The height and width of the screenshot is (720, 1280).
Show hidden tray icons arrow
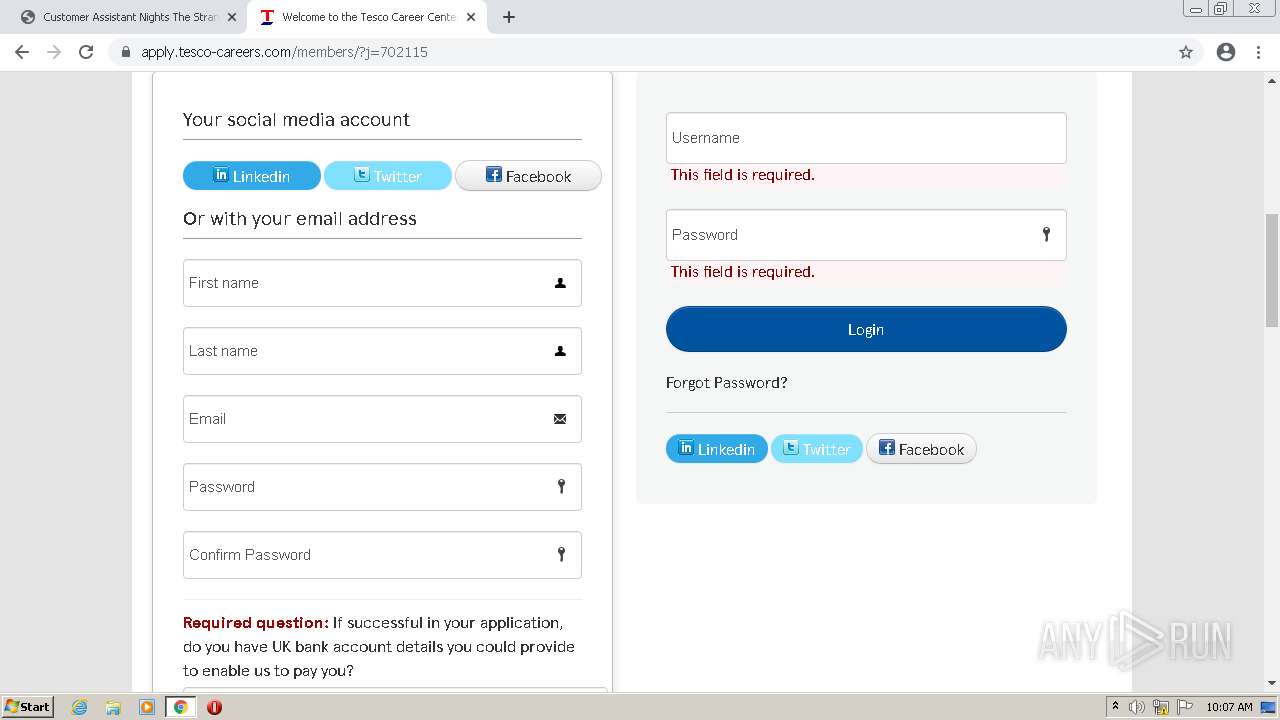[x=1115, y=707]
